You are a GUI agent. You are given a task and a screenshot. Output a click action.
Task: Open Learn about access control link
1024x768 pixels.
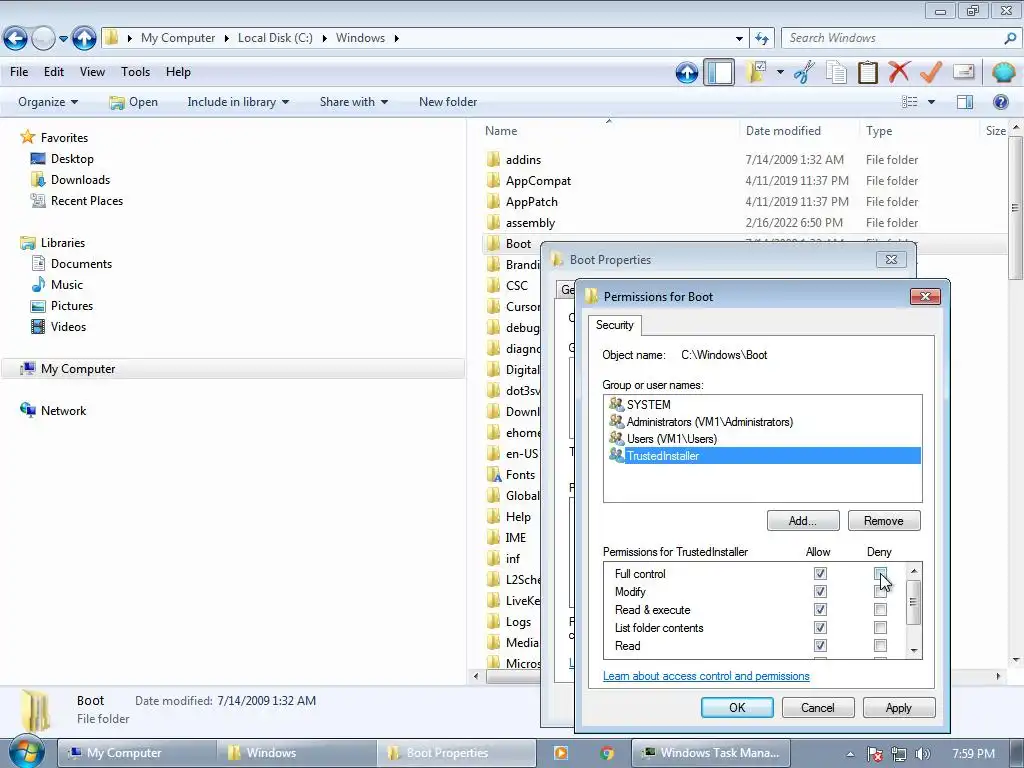click(706, 676)
